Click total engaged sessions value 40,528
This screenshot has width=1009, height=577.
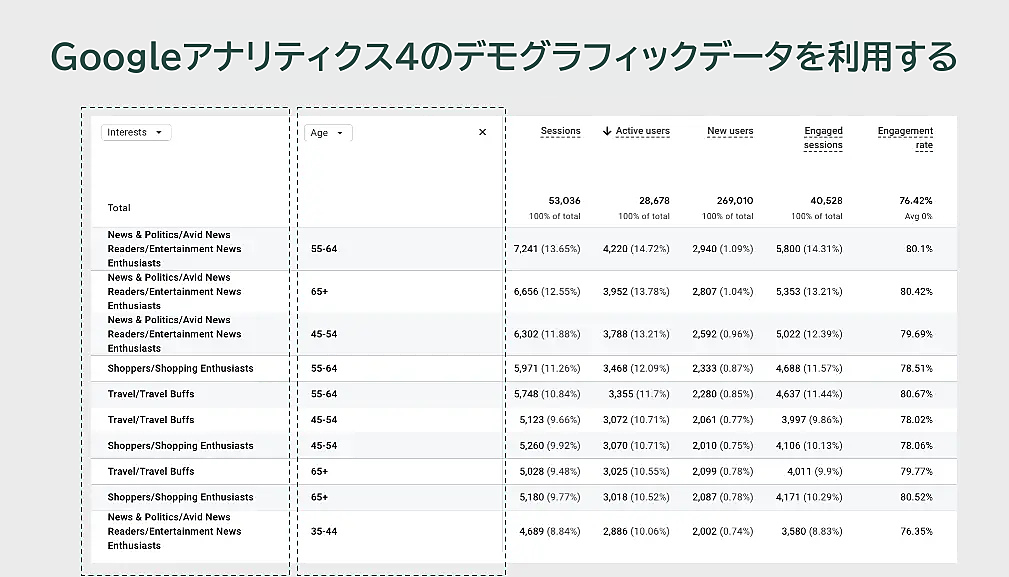point(826,201)
